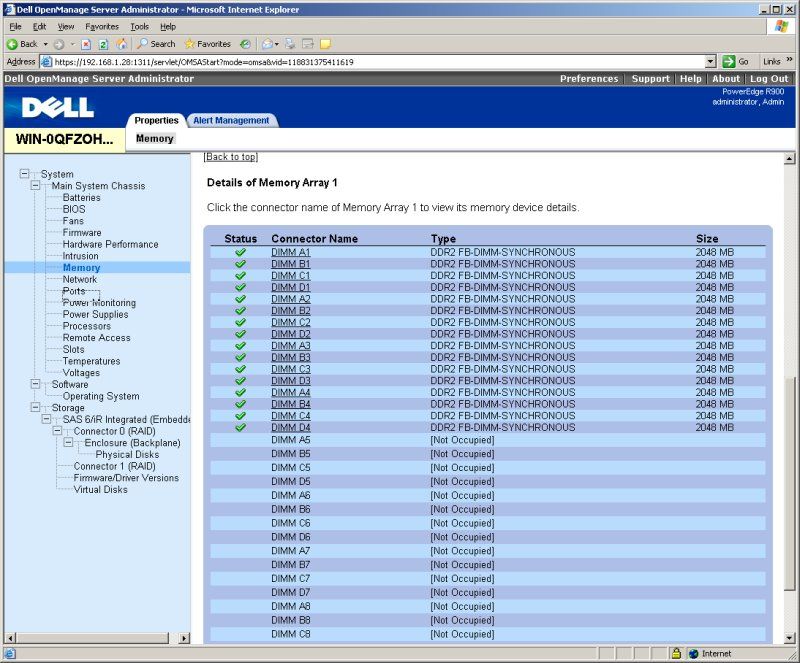Image resolution: width=800 pixels, height=663 pixels.
Task: Click the Log Out link
Action: [x=769, y=79]
